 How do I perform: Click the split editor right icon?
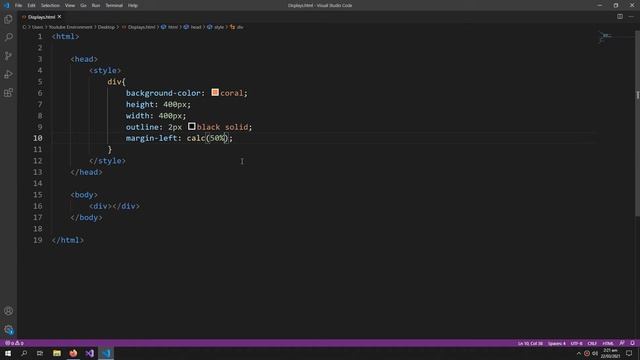coord(620,17)
